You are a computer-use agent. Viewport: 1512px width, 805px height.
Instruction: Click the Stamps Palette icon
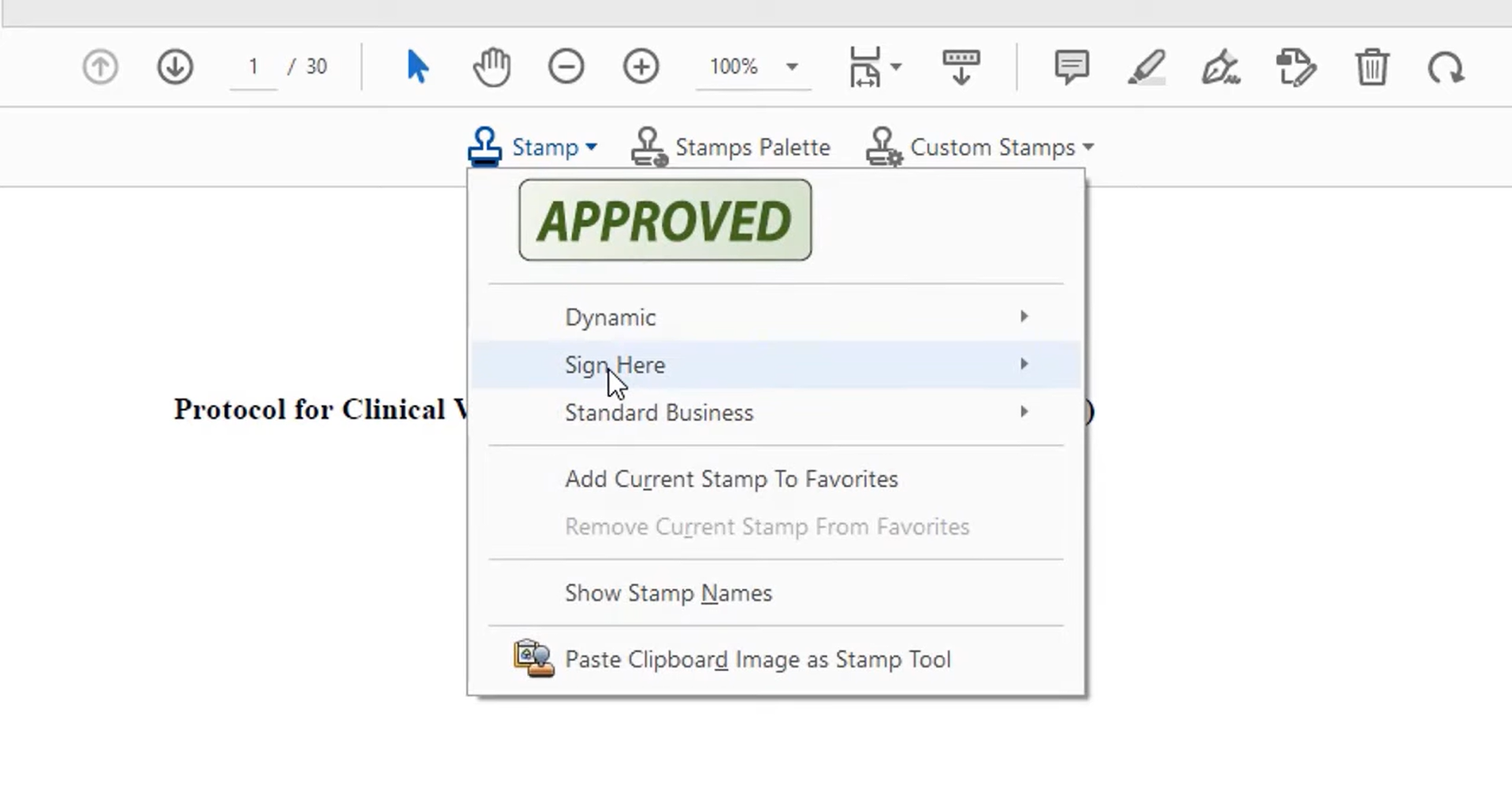[x=649, y=147]
